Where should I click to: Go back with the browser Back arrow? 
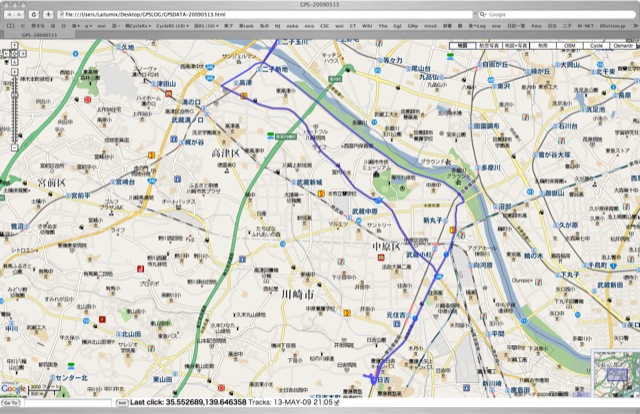[x=9, y=14]
